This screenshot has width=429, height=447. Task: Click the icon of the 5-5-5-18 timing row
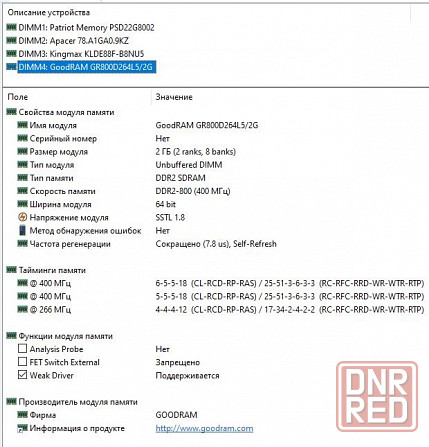(x=22, y=296)
